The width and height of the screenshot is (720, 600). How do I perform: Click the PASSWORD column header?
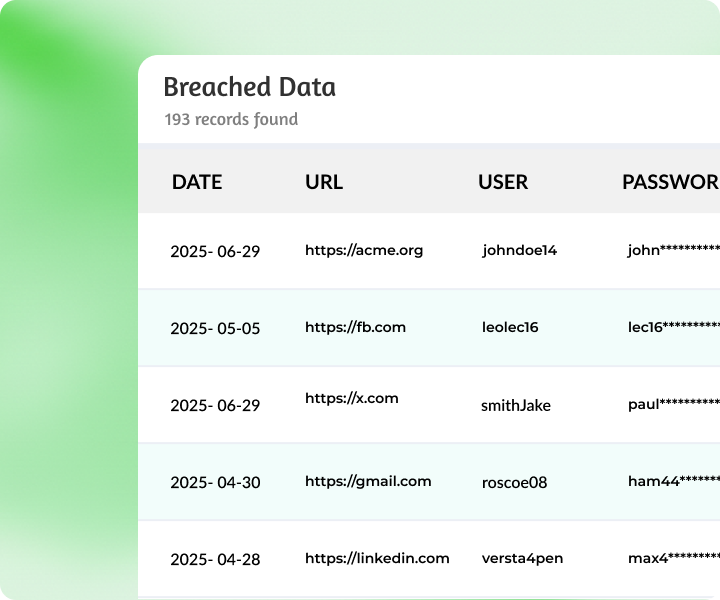click(x=670, y=182)
